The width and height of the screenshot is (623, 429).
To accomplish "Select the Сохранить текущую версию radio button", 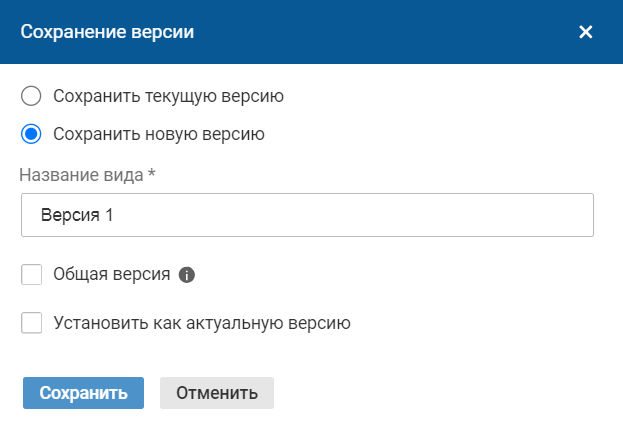I will click(x=31, y=96).
